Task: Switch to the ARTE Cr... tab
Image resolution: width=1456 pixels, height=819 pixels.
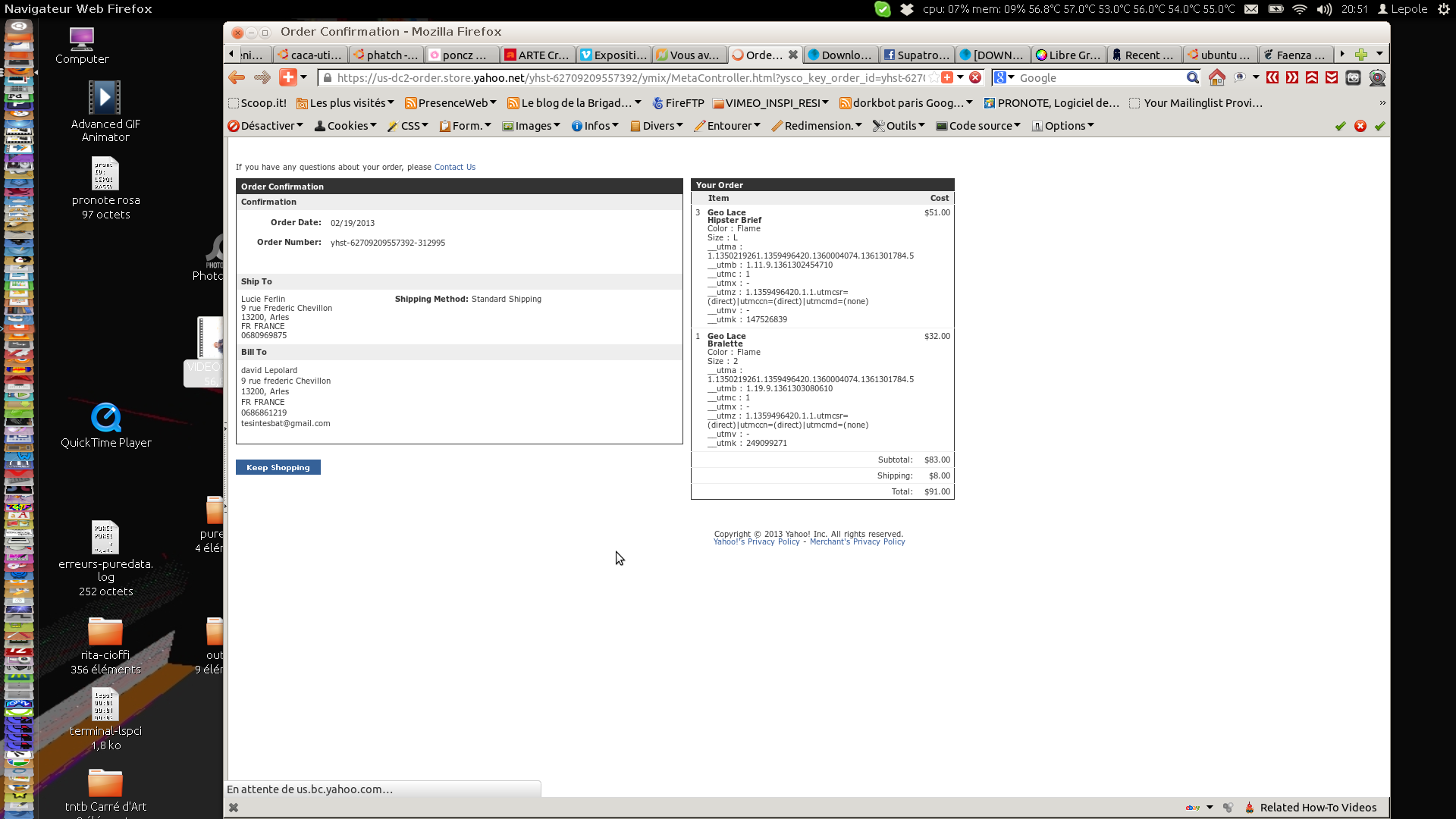Action: 537,55
